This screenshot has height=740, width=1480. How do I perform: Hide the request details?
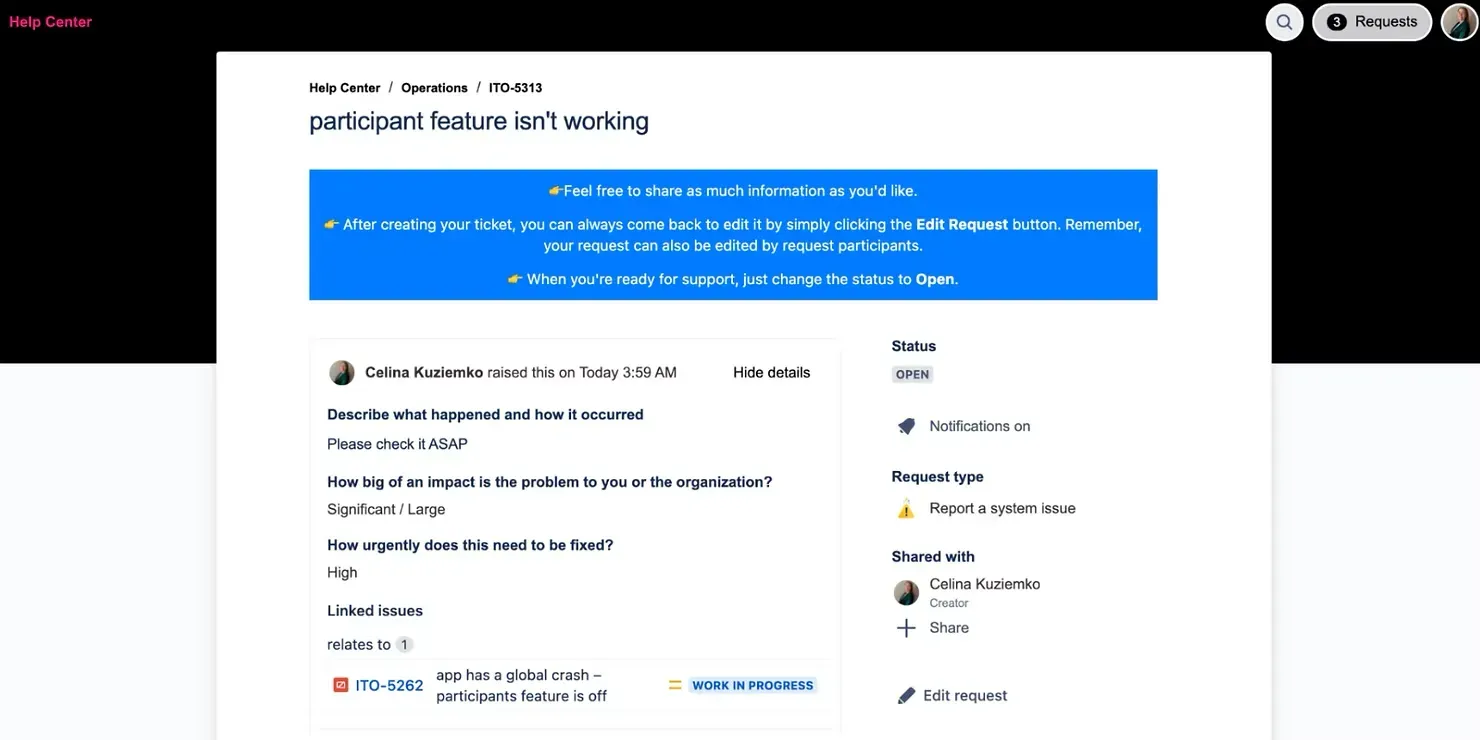click(x=771, y=372)
